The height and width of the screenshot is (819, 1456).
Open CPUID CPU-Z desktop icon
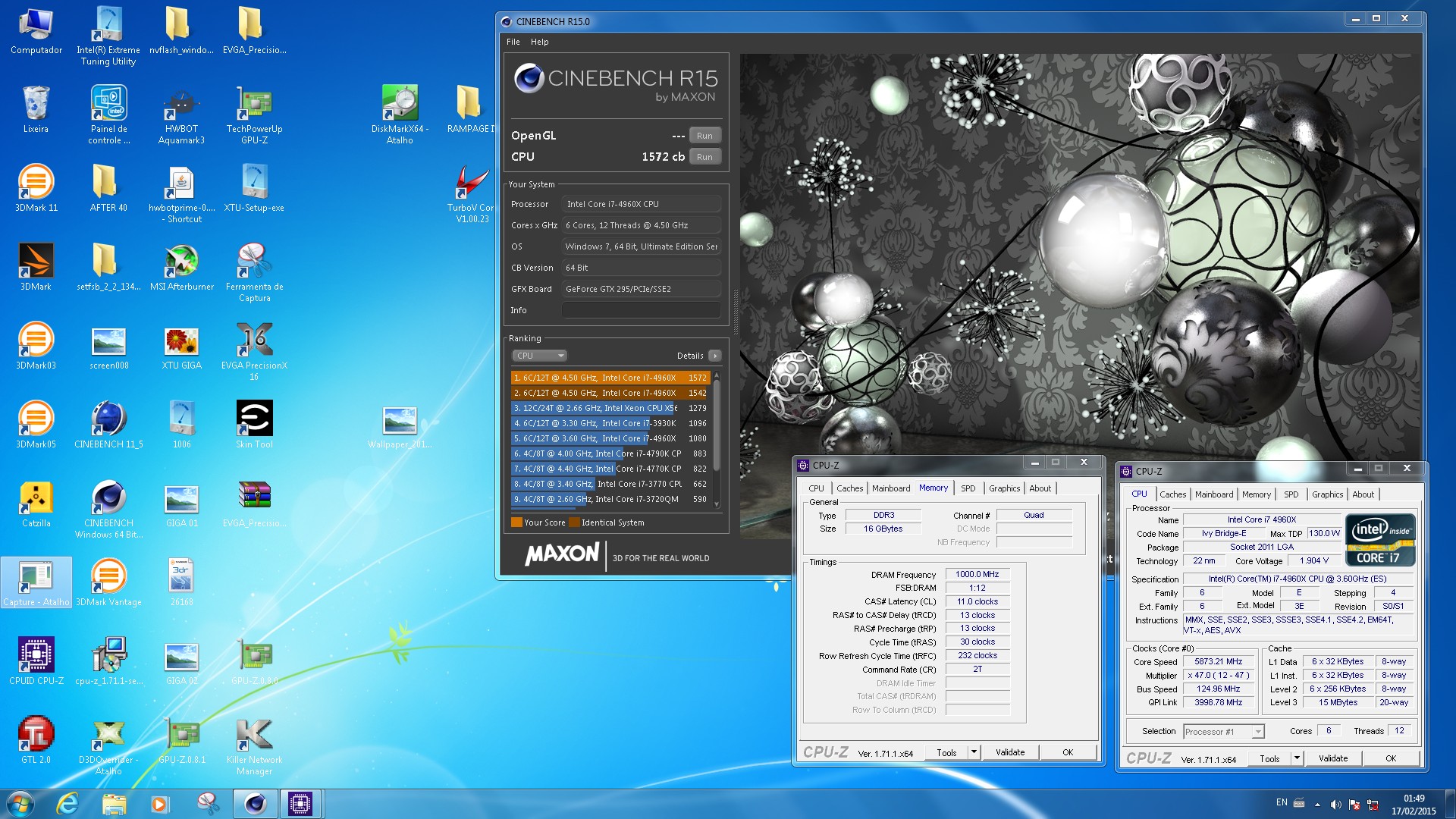[36, 661]
